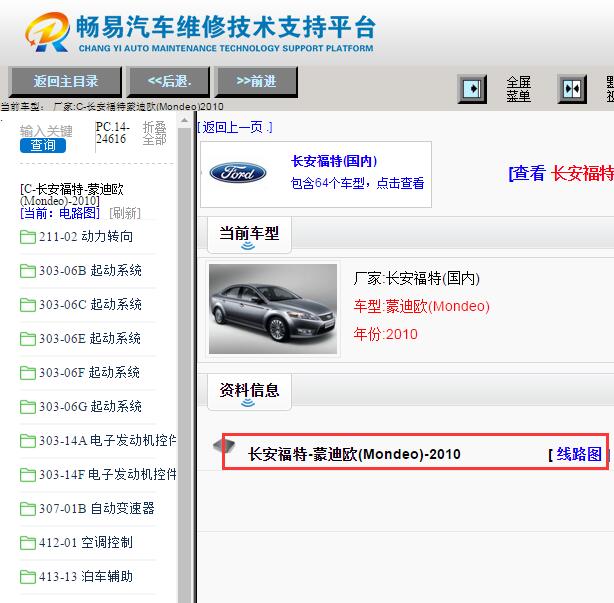Collapse the 当前车型 section header

coord(249,235)
